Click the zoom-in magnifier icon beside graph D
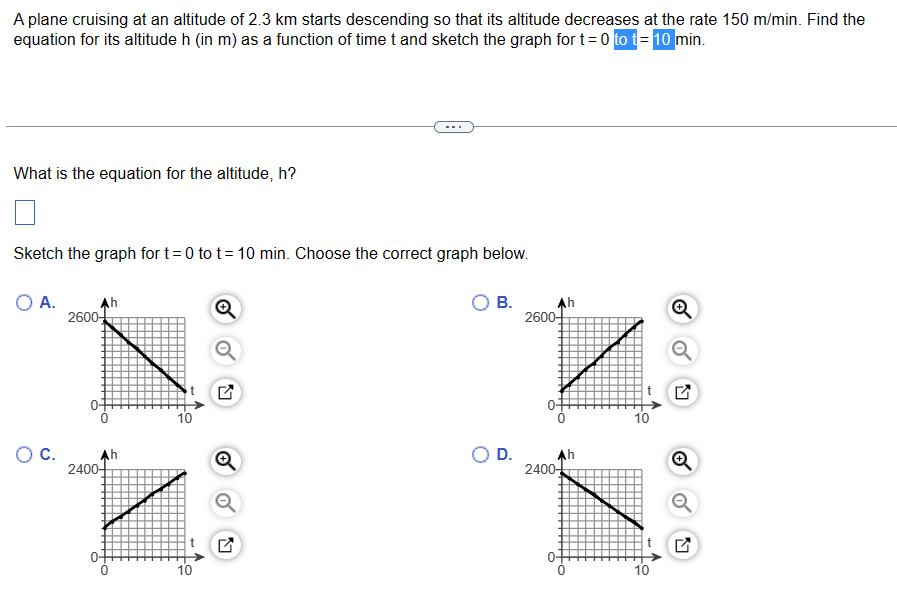The image size is (897, 615). tap(681, 462)
